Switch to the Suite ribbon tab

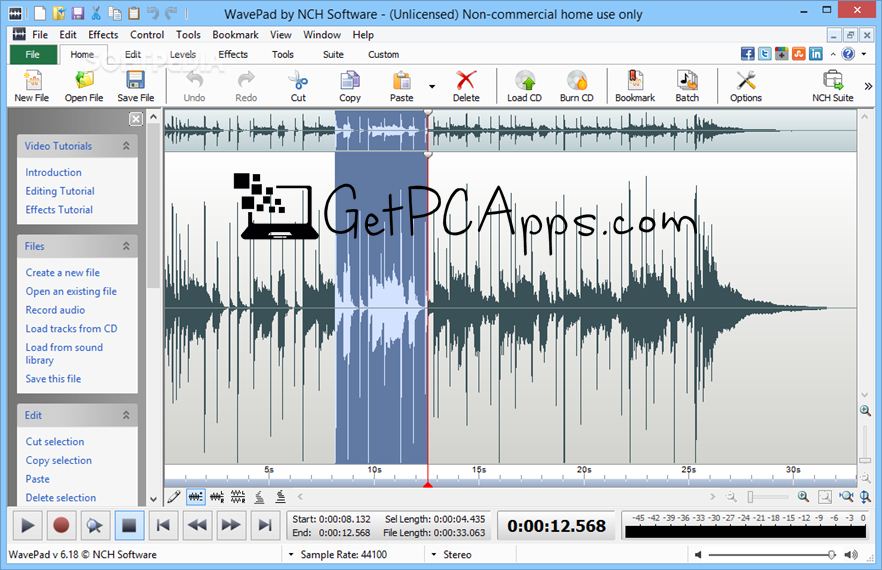333,55
